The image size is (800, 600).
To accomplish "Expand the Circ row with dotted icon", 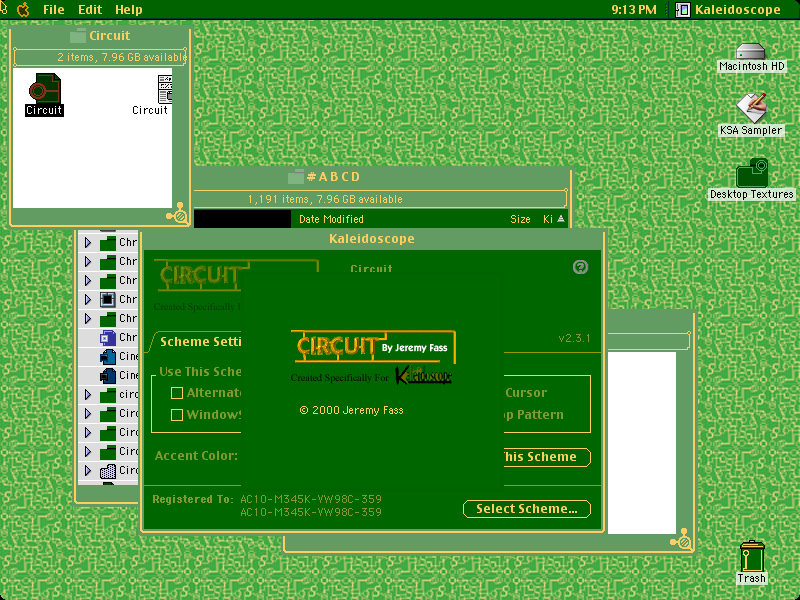I will 88,470.
